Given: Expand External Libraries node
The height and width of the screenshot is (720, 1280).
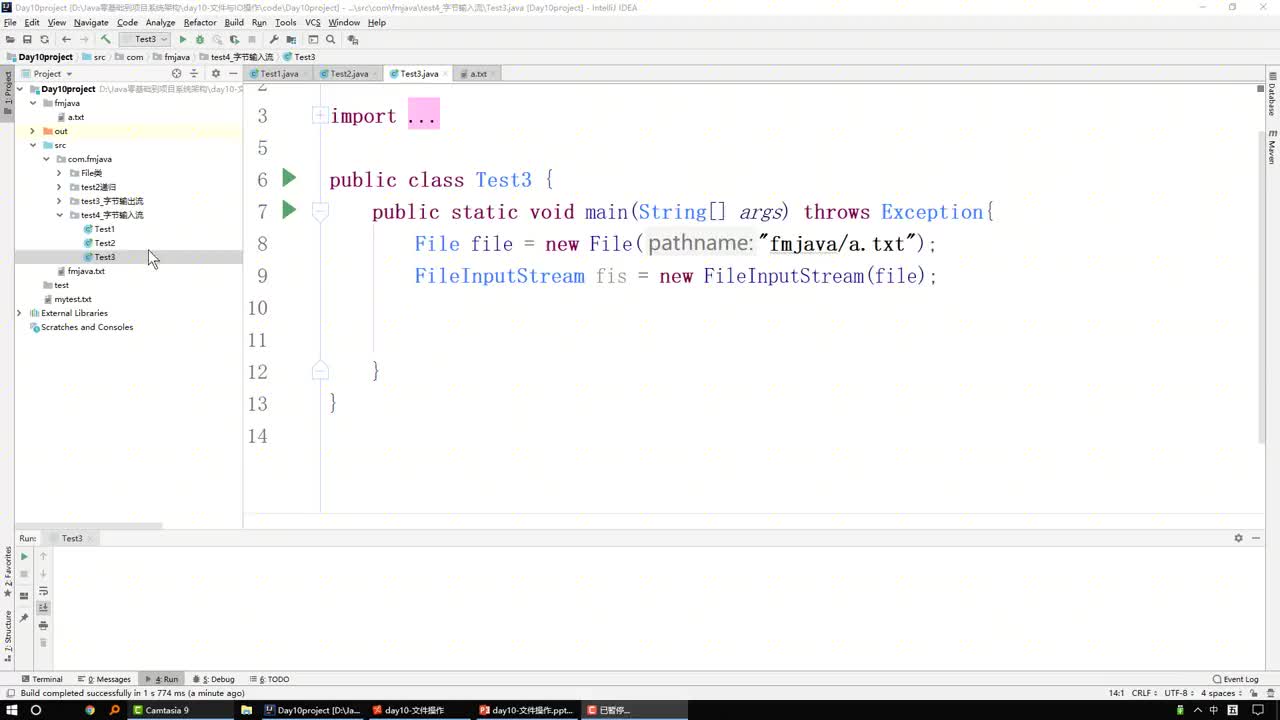Looking at the screenshot, I should (x=19, y=313).
